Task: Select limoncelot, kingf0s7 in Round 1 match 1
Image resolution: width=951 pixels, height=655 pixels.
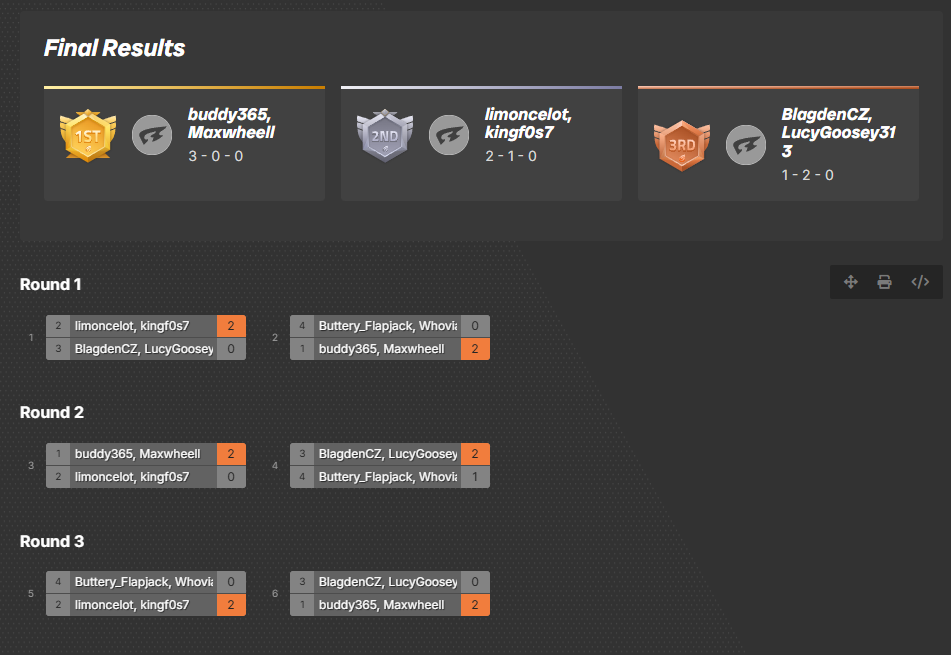Action: pos(142,326)
